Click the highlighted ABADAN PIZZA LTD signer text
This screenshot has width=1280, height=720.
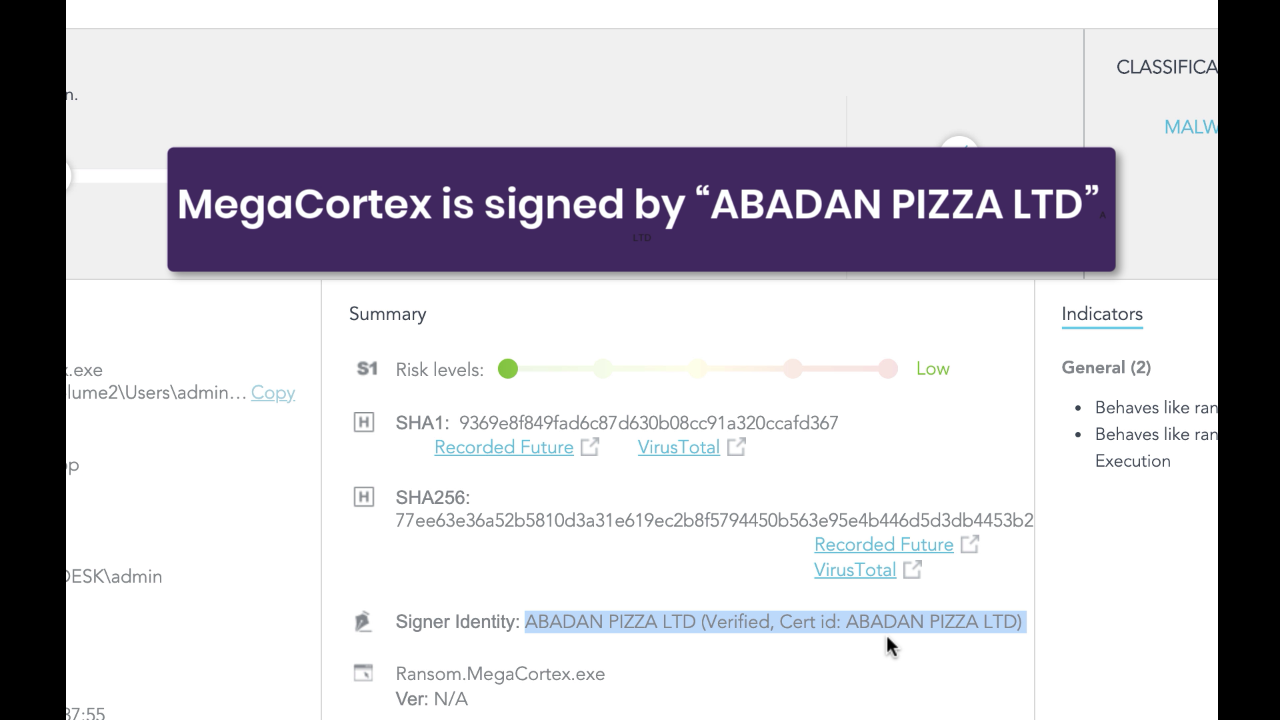point(773,622)
